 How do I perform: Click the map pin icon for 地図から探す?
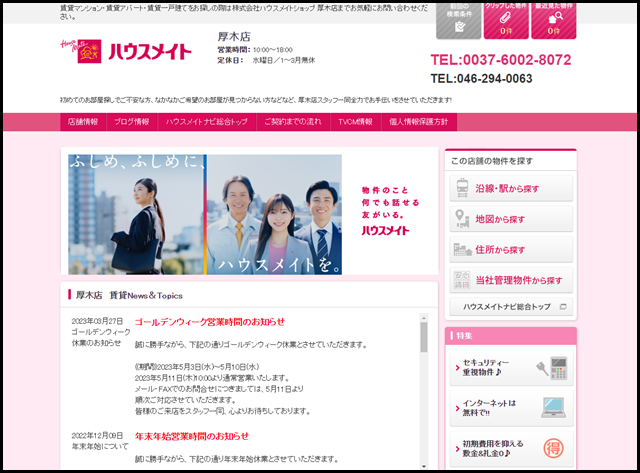tap(462, 219)
